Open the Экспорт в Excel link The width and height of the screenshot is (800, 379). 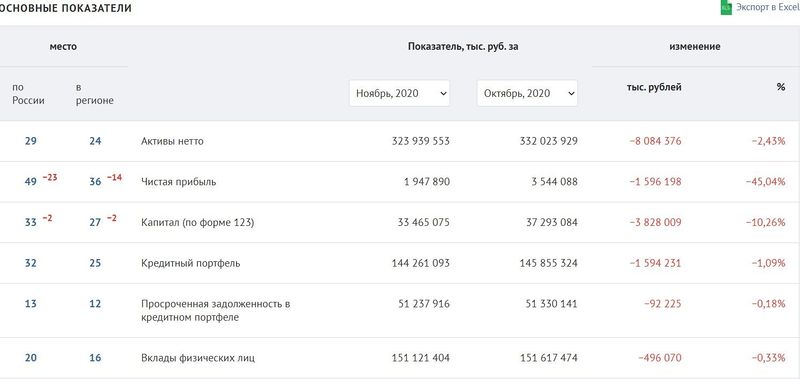click(767, 8)
